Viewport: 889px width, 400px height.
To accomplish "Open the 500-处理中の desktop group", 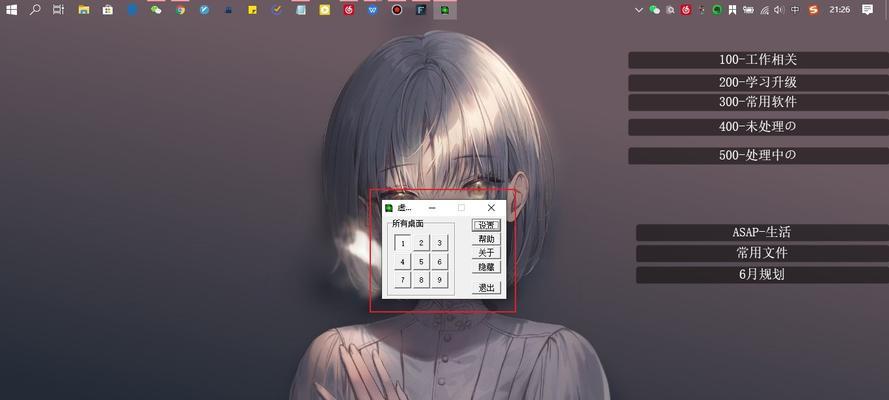I will 758,156.
